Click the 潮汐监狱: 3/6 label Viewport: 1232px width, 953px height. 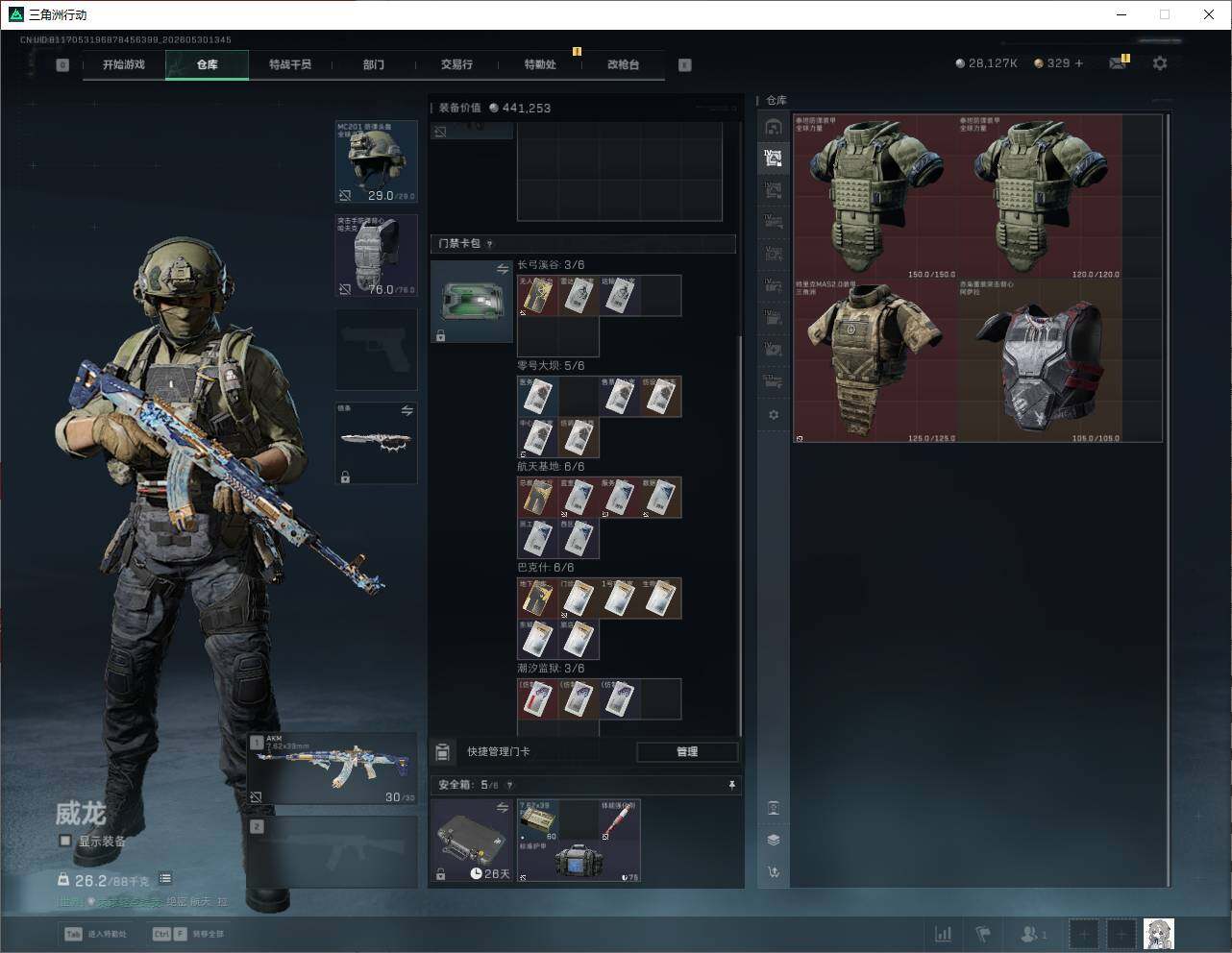click(551, 669)
